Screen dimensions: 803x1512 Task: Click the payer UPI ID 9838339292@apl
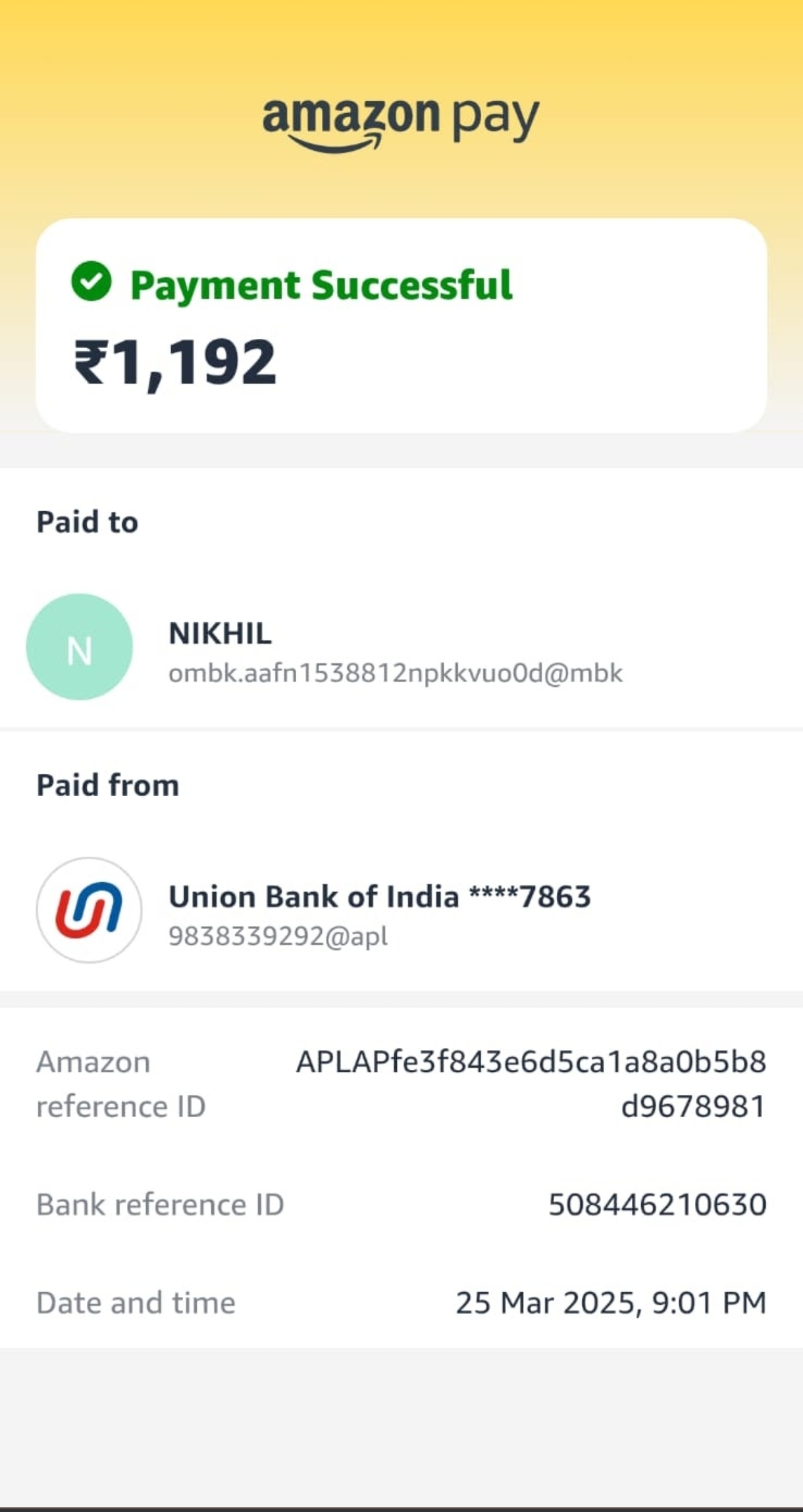(278, 936)
